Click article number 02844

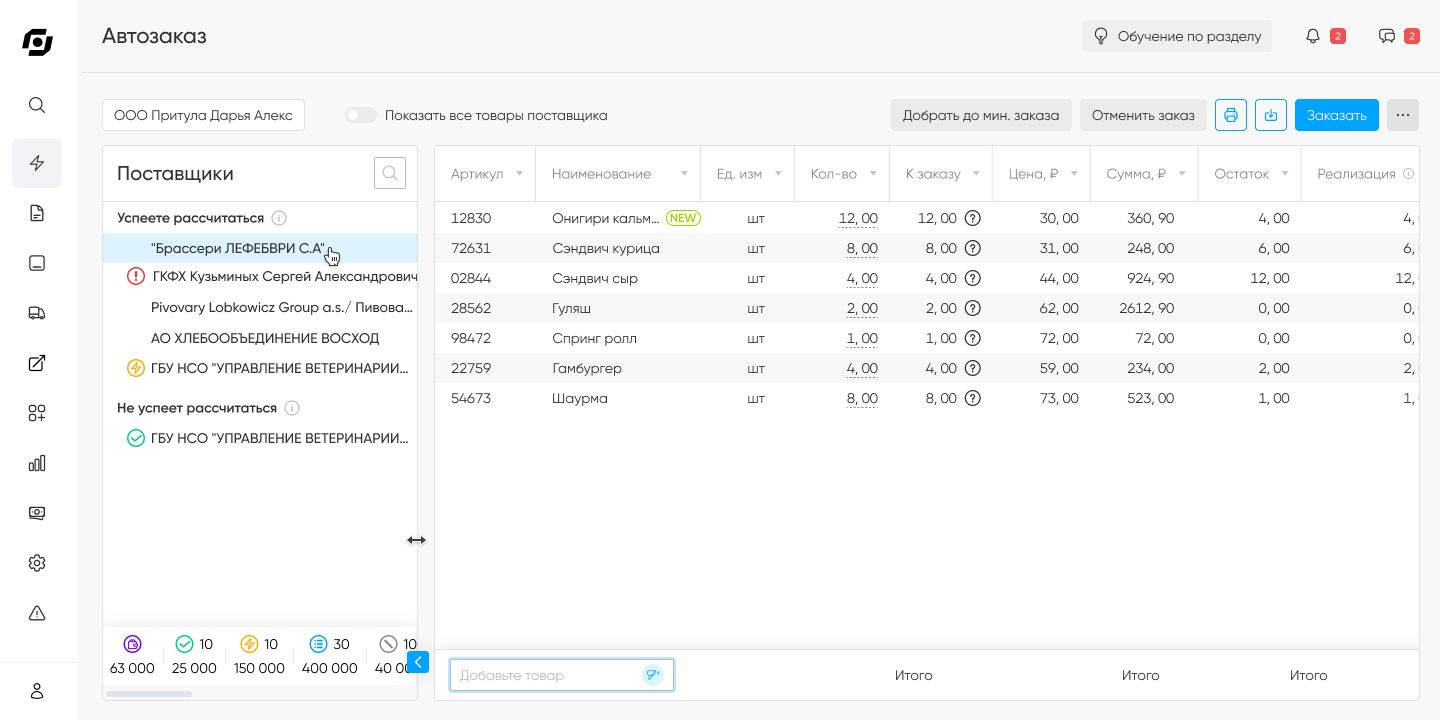point(471,278)
